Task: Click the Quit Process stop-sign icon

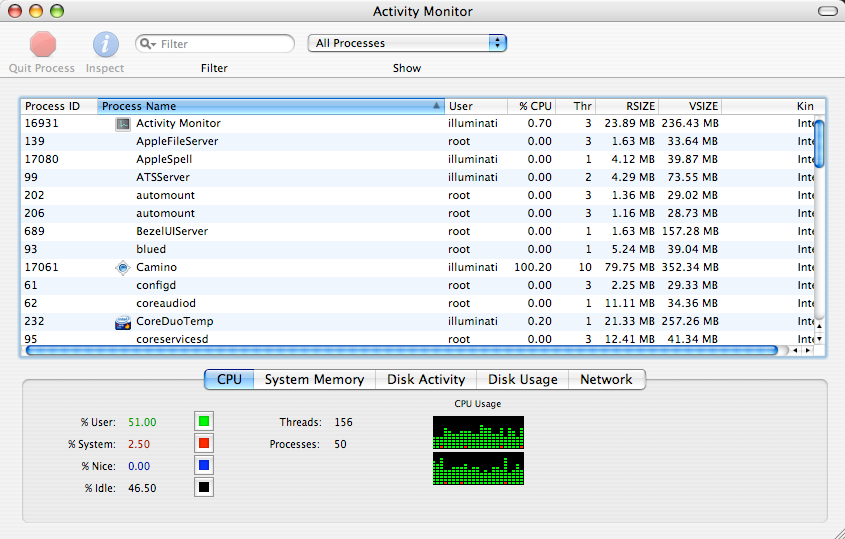Action: 43,44
